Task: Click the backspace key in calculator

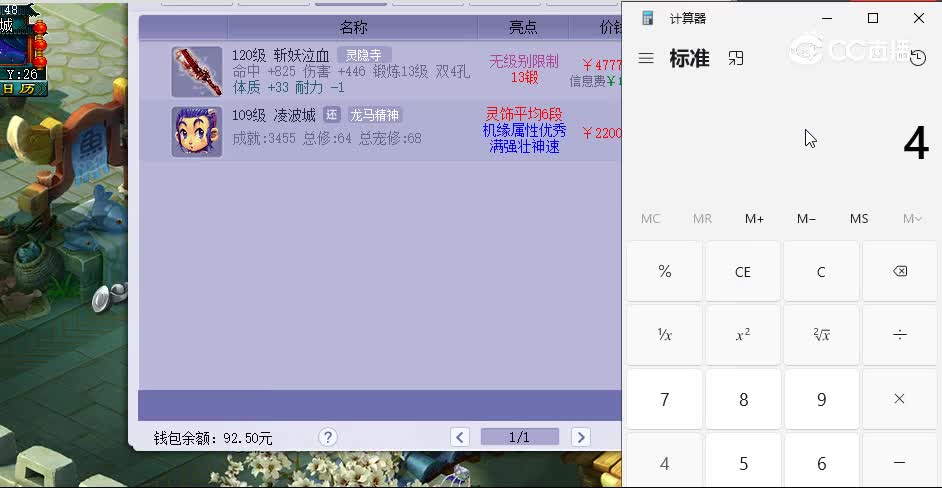Action: 899,272
